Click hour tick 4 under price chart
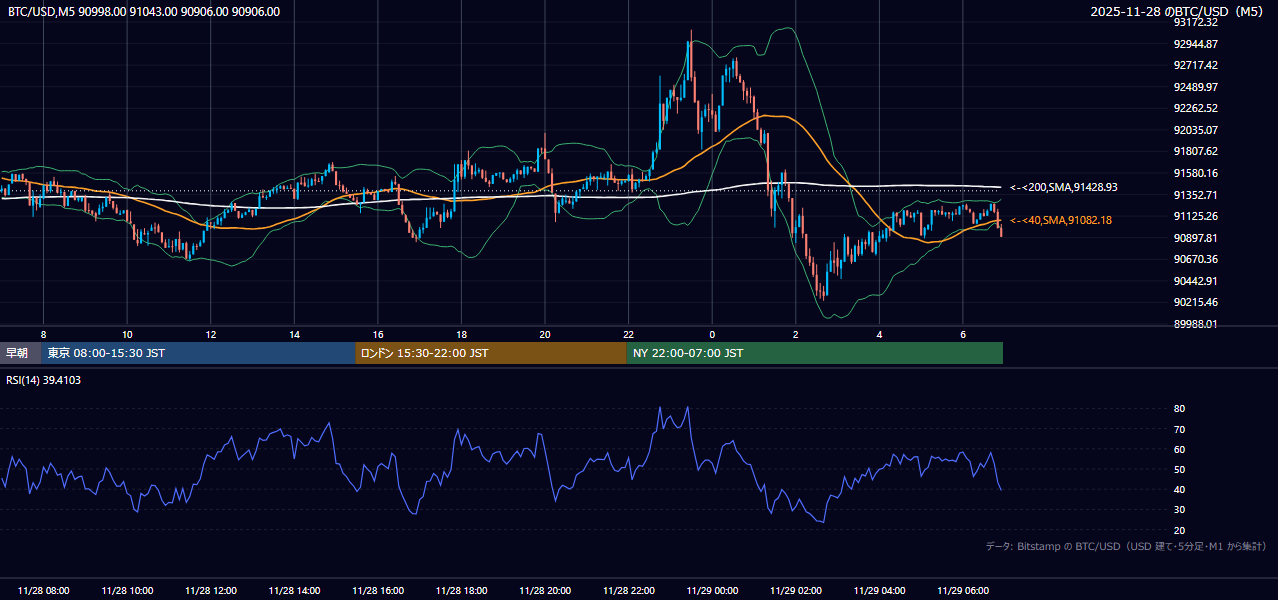The width and height of the screenshot is (1278, 600). point(879,334)
